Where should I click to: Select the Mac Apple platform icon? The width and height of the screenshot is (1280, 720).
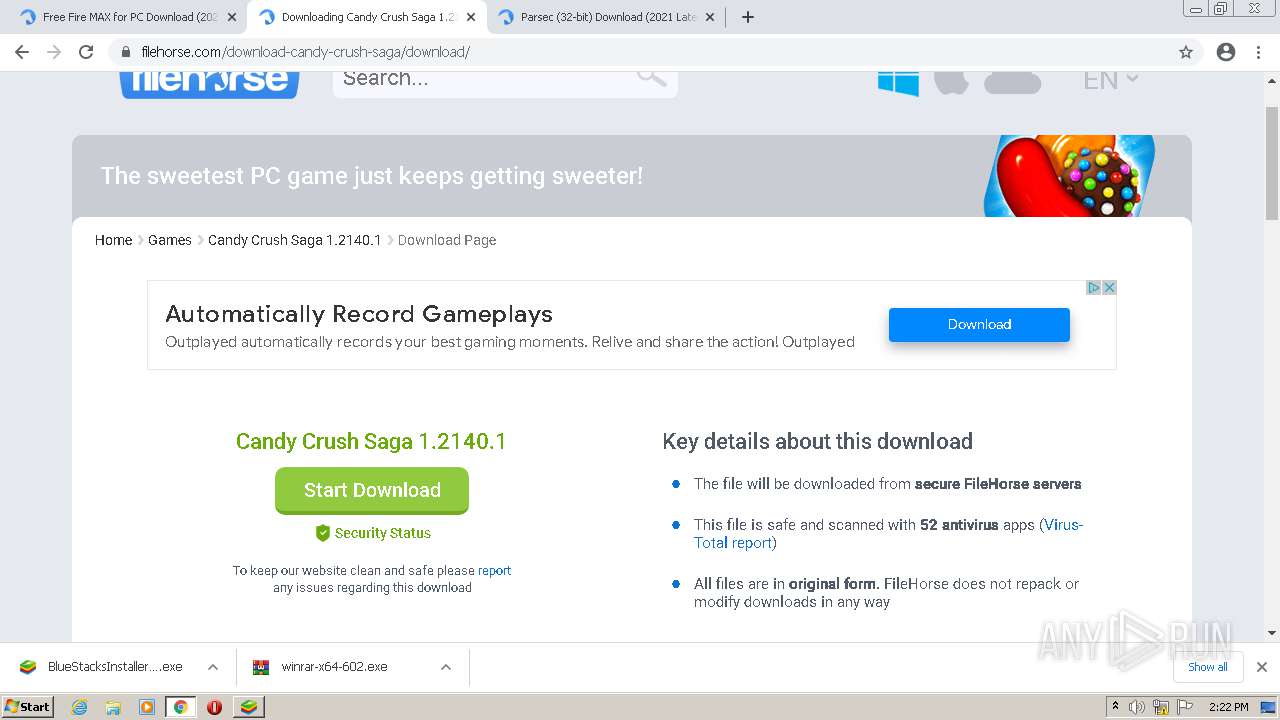pyautogui.click(x=951, y=82)
